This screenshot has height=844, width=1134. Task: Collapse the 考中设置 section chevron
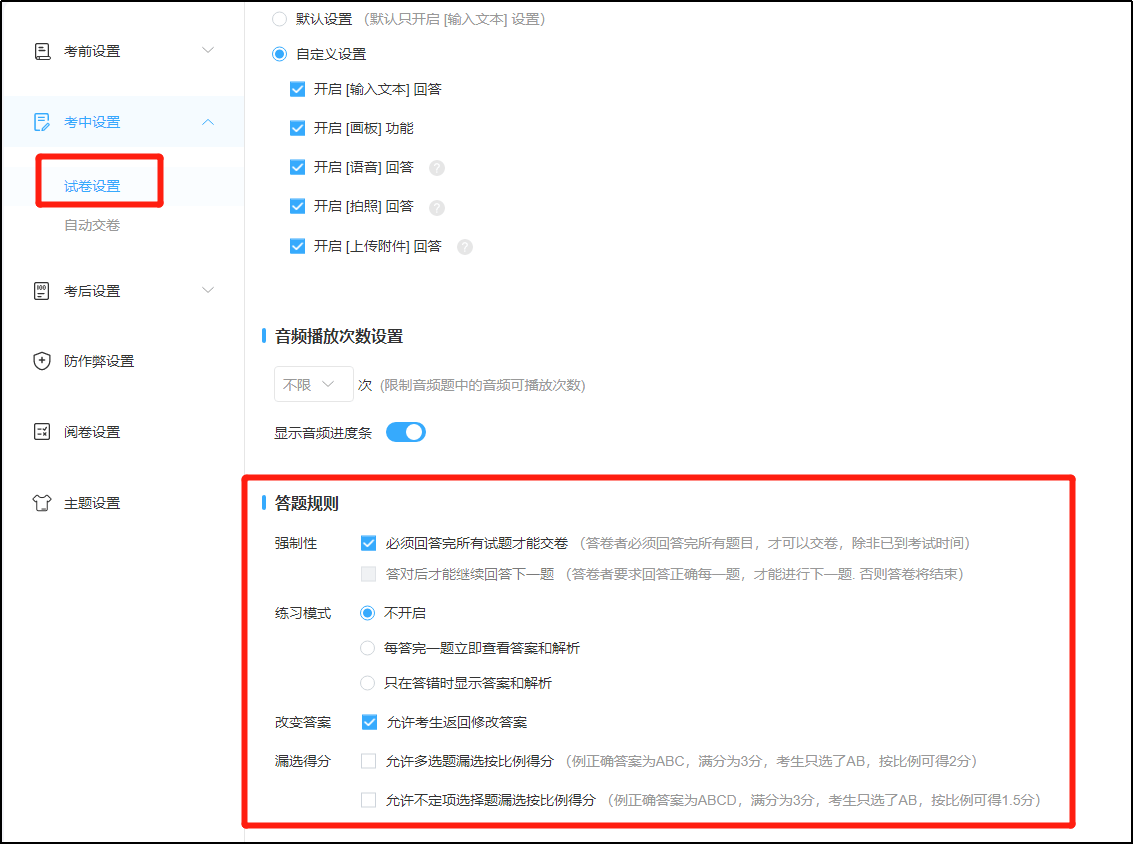207,121
